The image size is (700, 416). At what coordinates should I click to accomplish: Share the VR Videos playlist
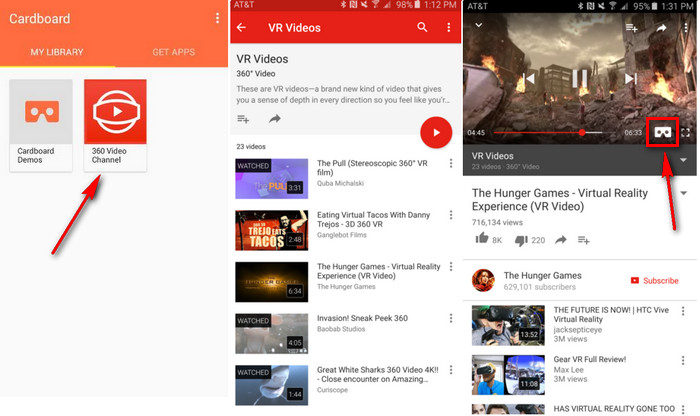click(x=275, y=119)
